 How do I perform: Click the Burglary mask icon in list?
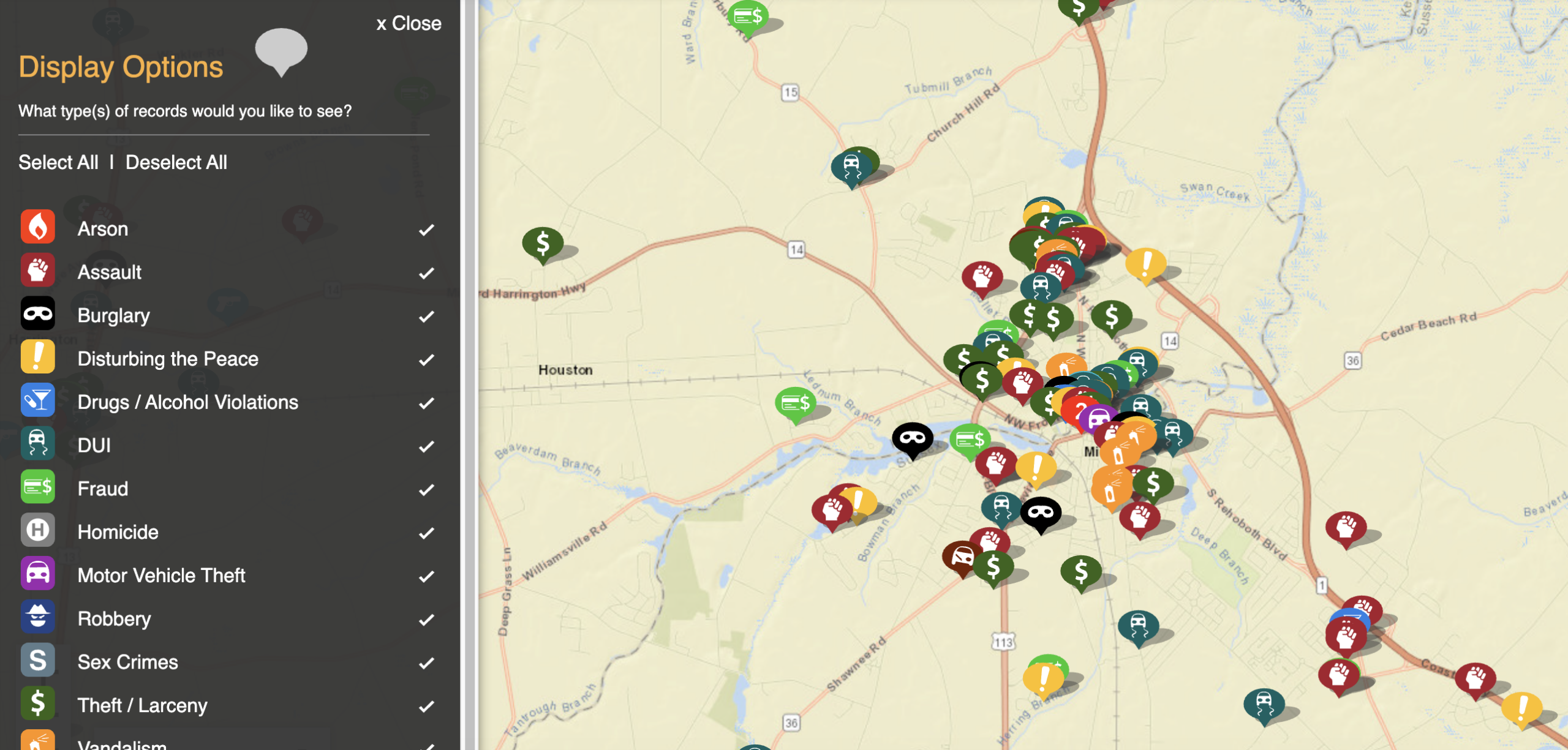pyautogui.click(x=37, y=314)
